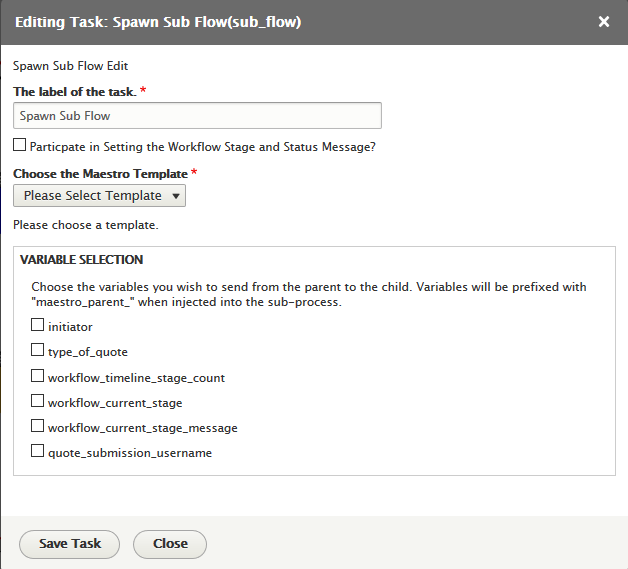The image size is (628, 569).
Task: Click the task label text field
Action: (197, 116)
